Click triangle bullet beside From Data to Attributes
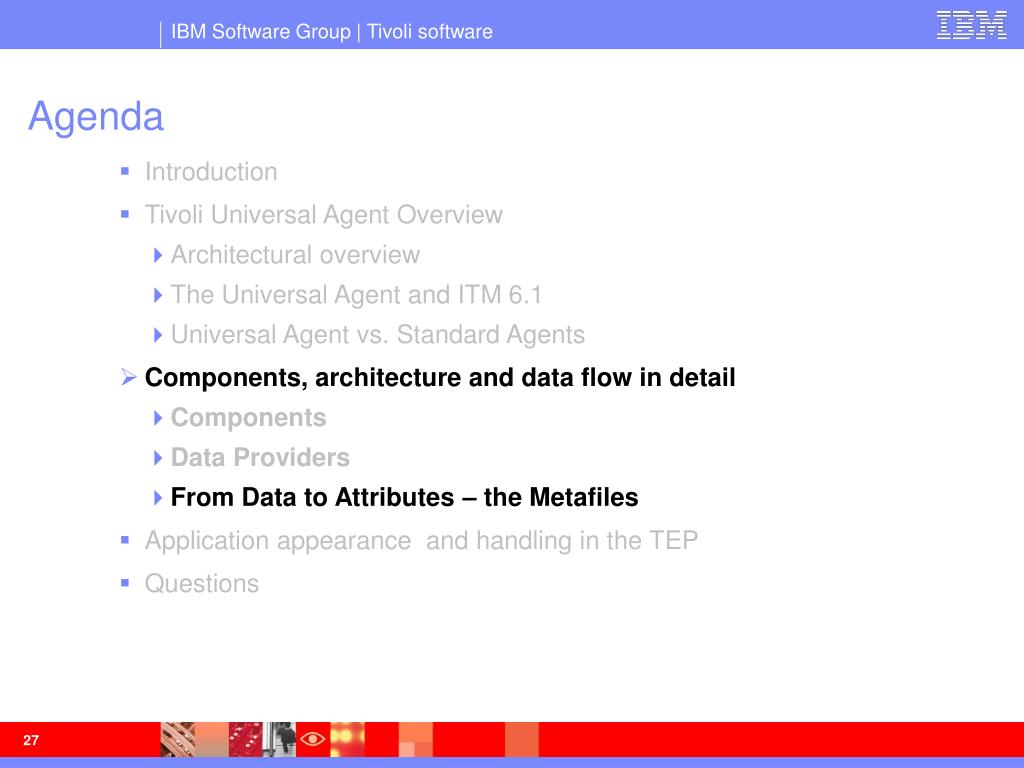The width and height of the screenshot is (1024, 768). pos(157,498)
